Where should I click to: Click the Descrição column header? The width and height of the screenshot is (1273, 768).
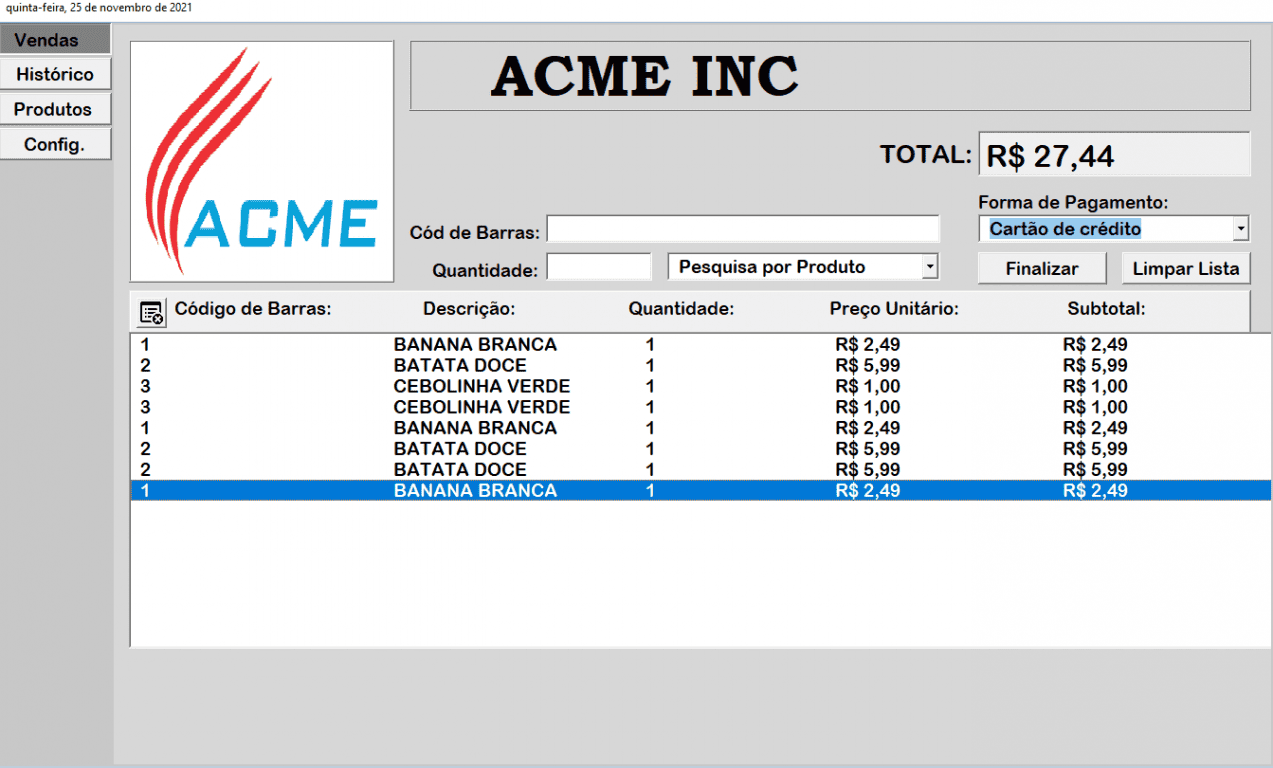coord(469,309)
